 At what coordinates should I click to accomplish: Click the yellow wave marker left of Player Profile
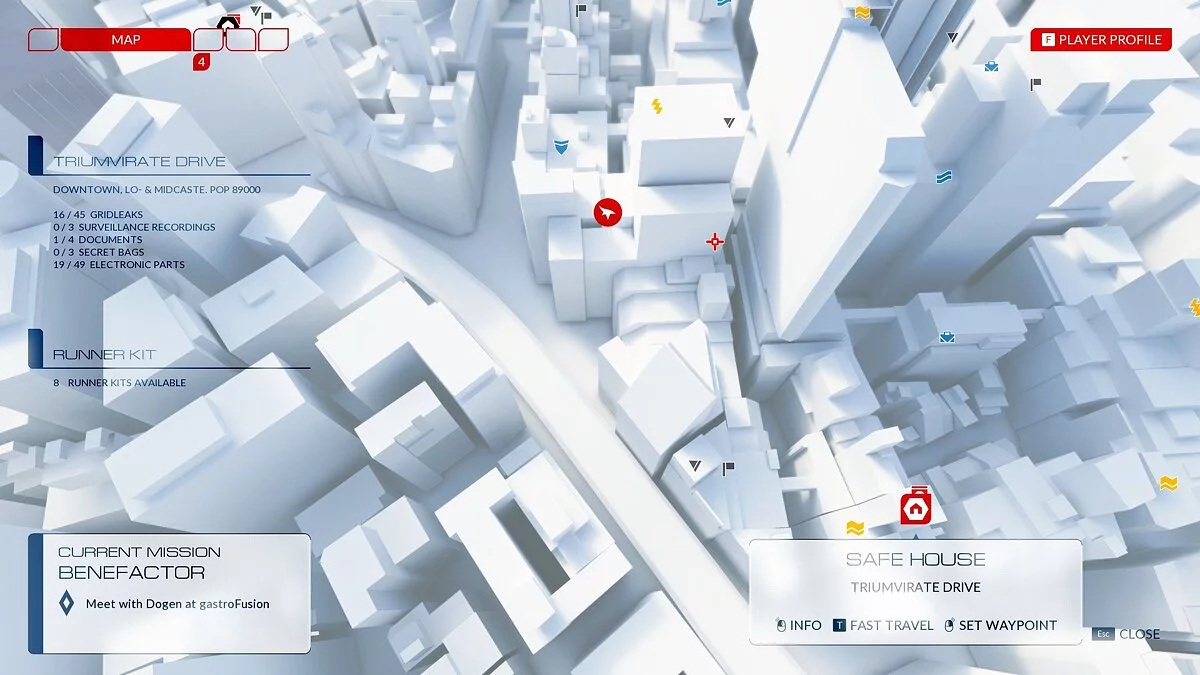click(862, 13)
